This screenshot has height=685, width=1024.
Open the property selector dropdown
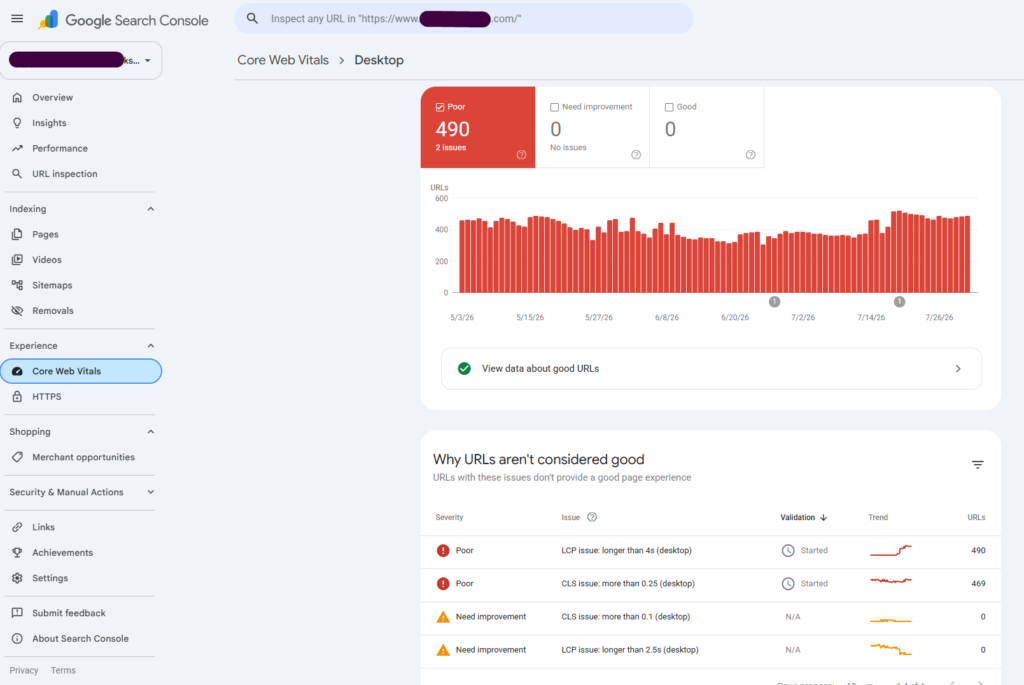pyautogui.click(x=81, y=60)
